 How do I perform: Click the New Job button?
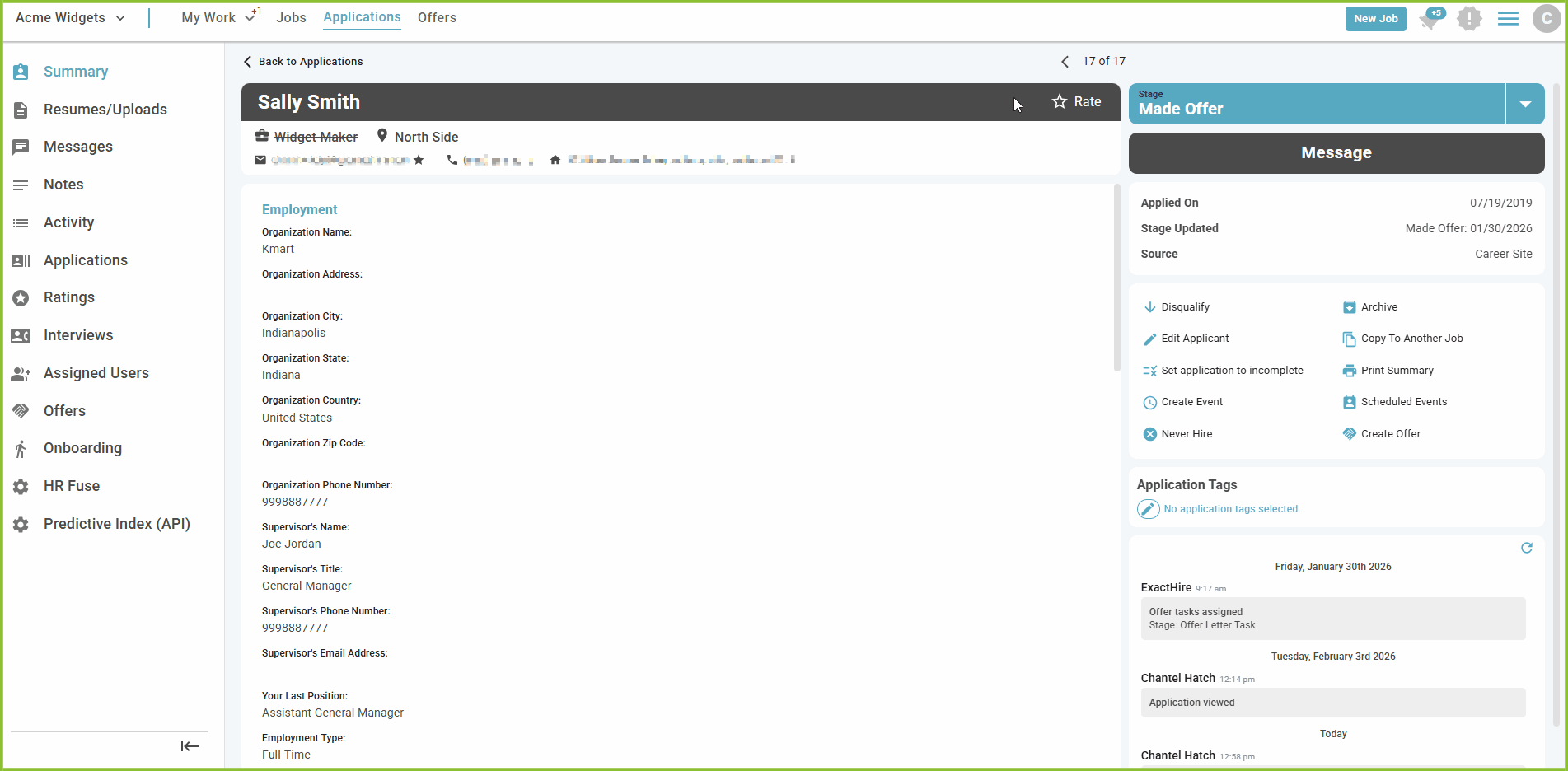(x=1375, y=19)
